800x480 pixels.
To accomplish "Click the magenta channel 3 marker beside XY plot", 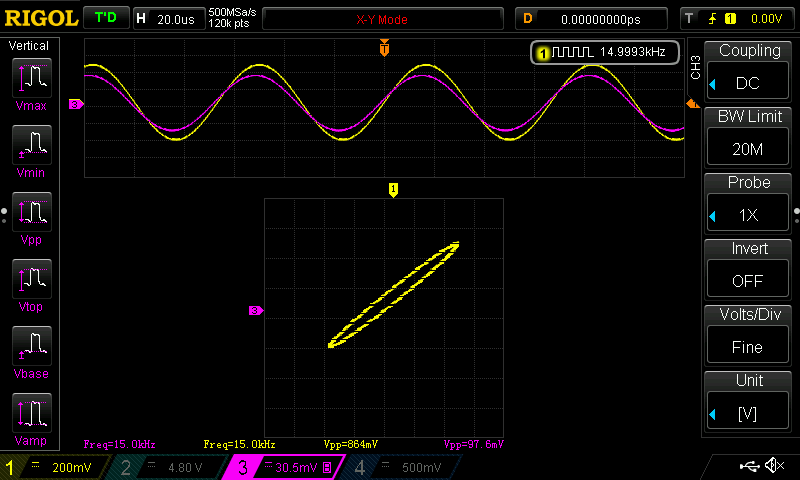I will coord(256,310).
